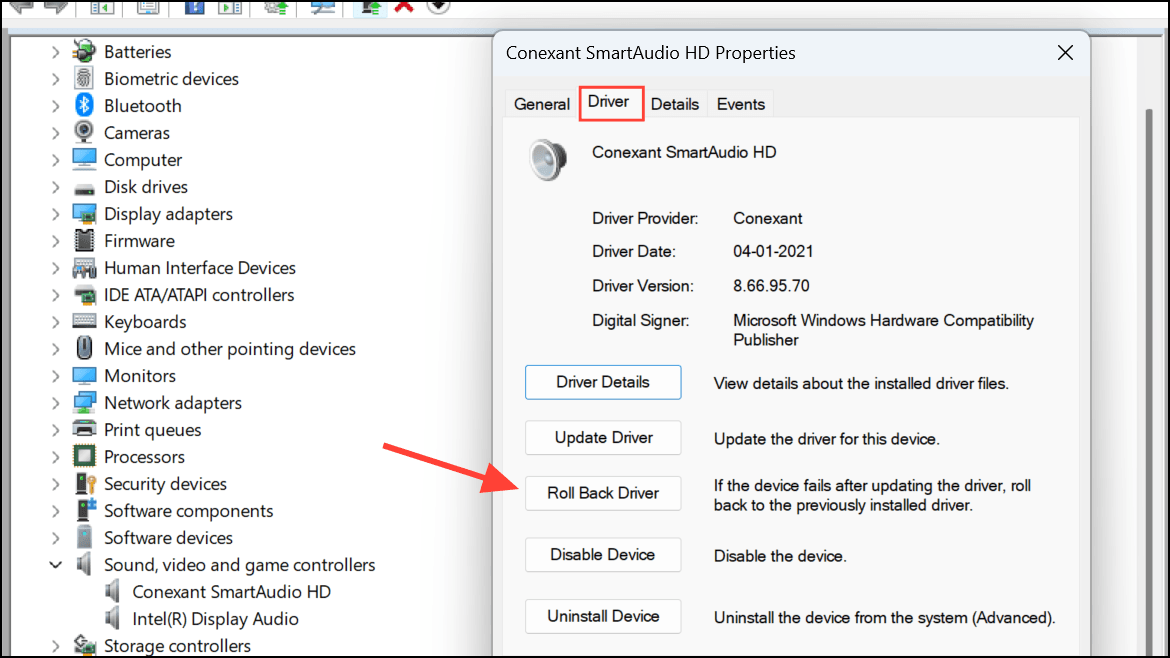Click speaker icon in Properties dialog
The width and height of the screenshot is (1170, 658).
point(548,159)
